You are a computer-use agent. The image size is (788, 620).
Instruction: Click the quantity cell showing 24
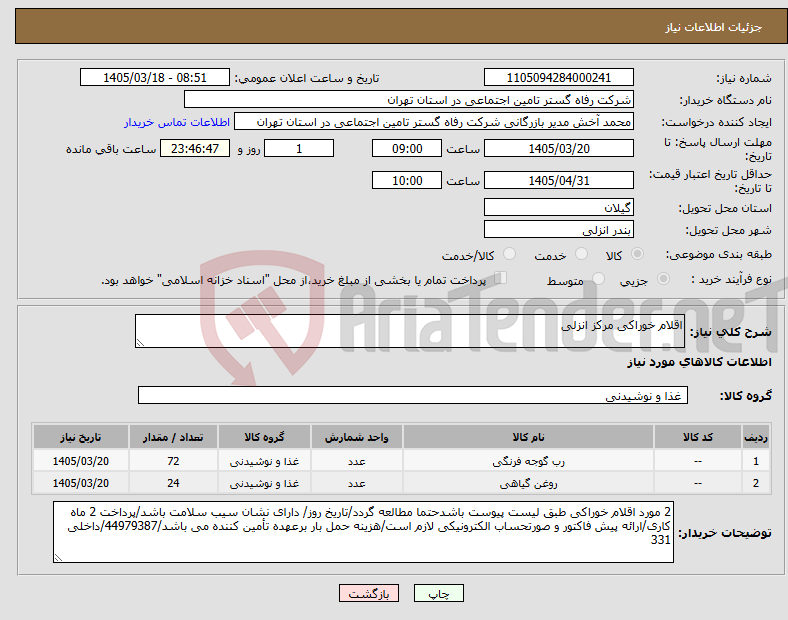tap(173, 483)
